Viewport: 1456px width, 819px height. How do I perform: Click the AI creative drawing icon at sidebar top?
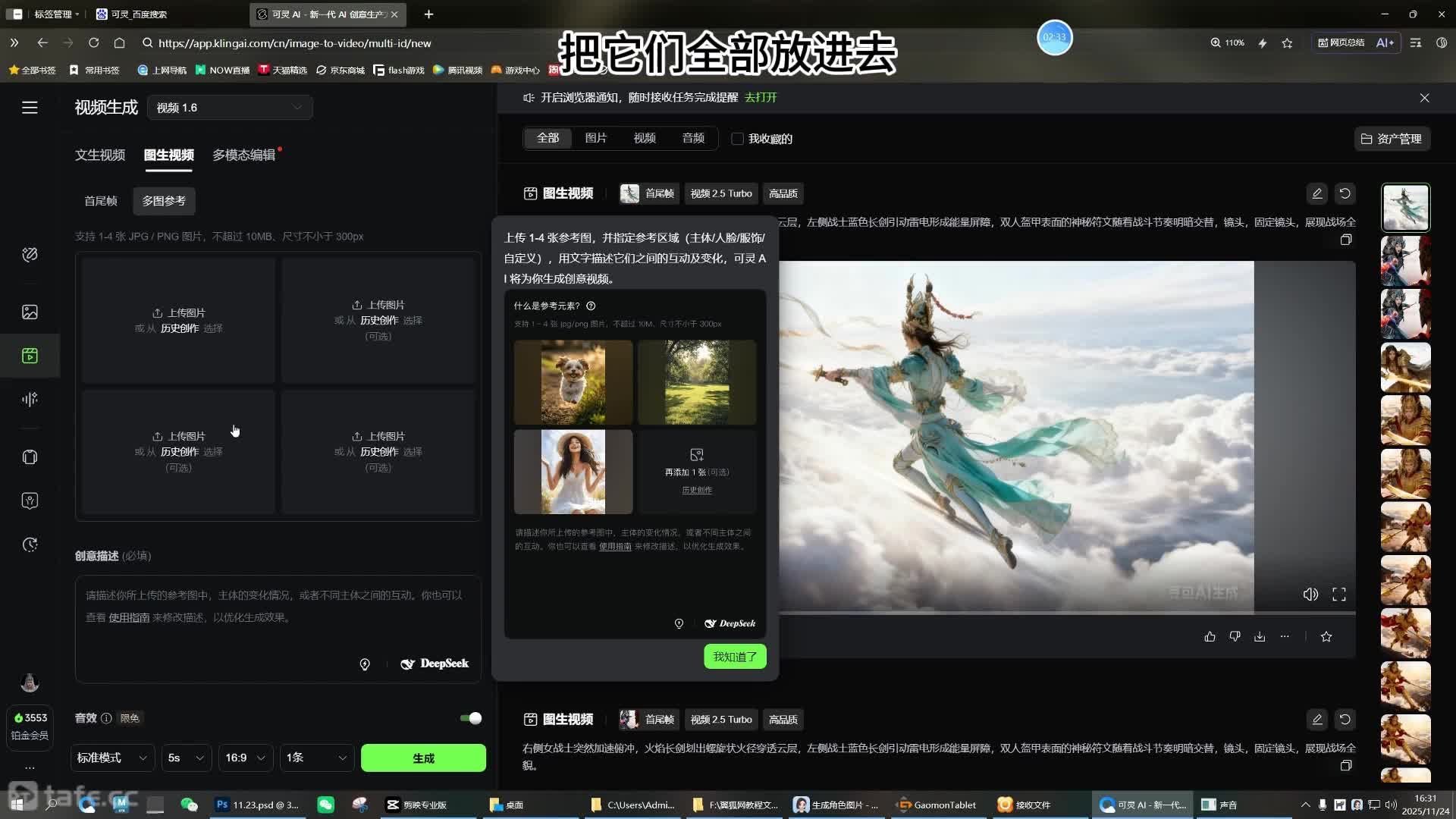tap(30, 256)
